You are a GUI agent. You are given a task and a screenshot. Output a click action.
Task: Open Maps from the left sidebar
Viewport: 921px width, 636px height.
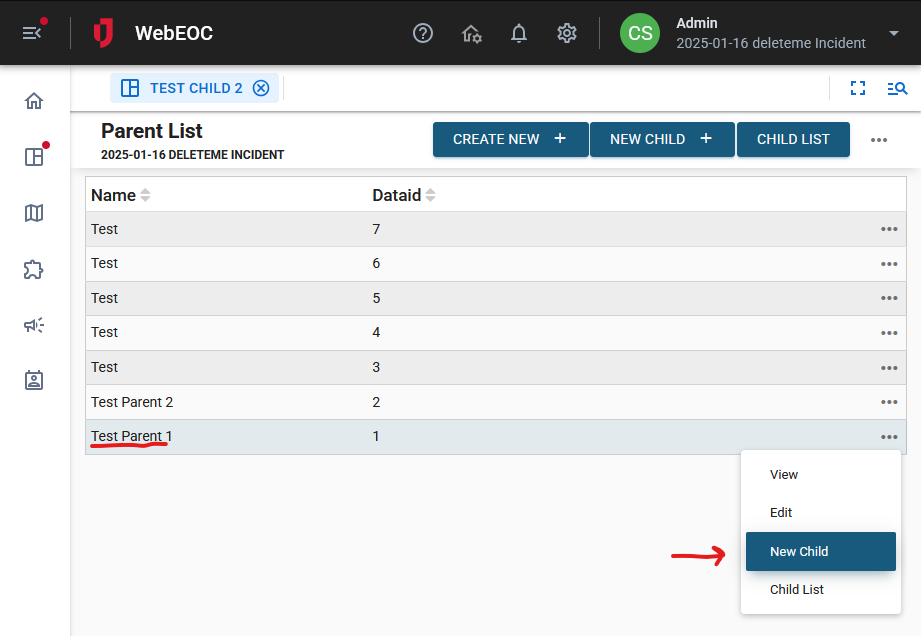click(33, 213)
